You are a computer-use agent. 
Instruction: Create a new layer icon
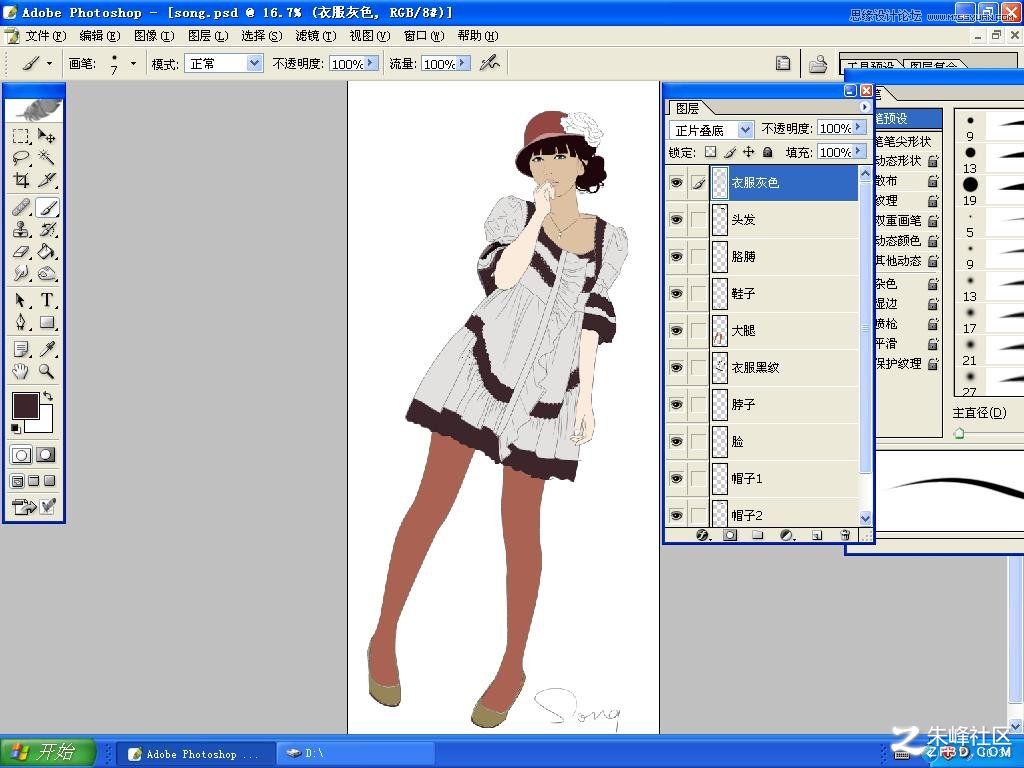click(x=816, y=535)
